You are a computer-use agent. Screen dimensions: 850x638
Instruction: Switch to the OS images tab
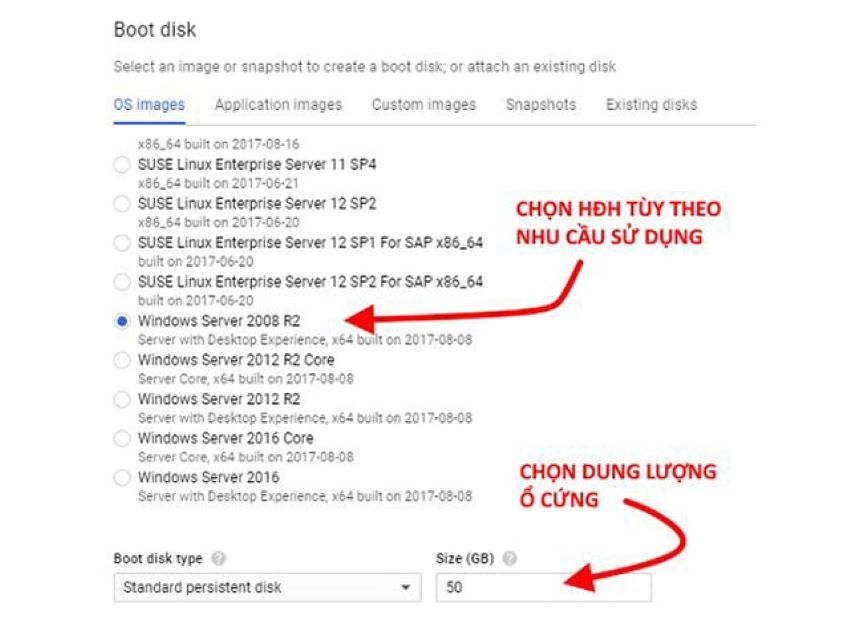(x=149, y=105)
